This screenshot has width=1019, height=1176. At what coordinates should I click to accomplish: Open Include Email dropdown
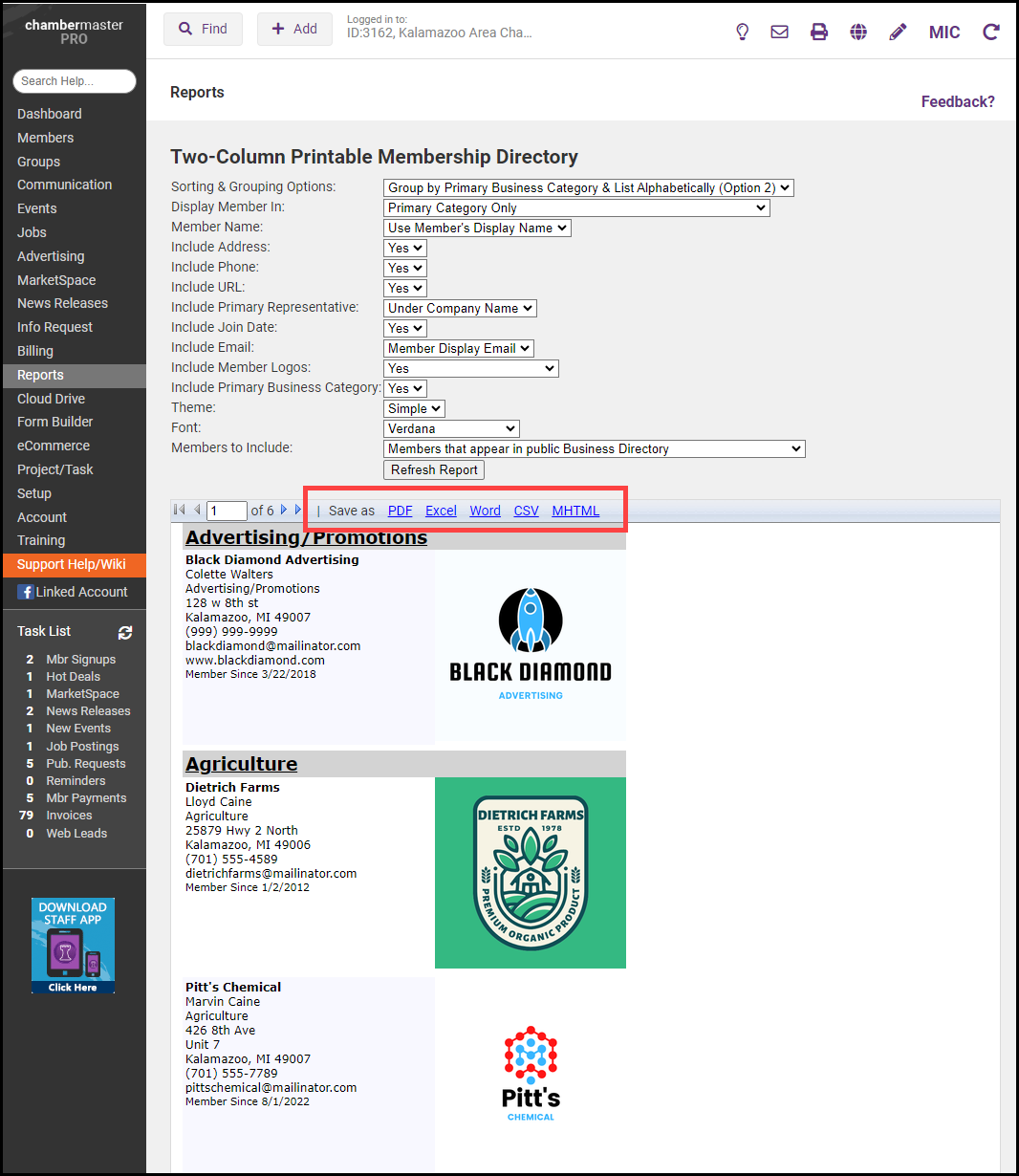point(458,348)
